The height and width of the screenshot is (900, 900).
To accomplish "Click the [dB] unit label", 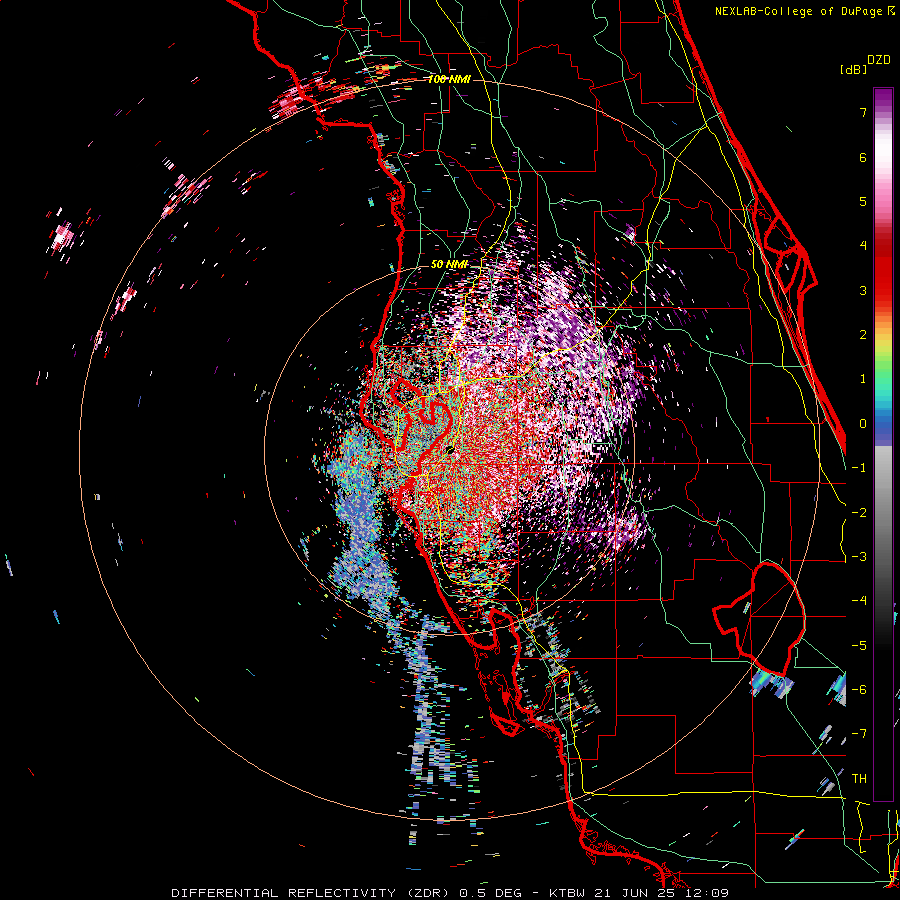I will pos(853,69).
